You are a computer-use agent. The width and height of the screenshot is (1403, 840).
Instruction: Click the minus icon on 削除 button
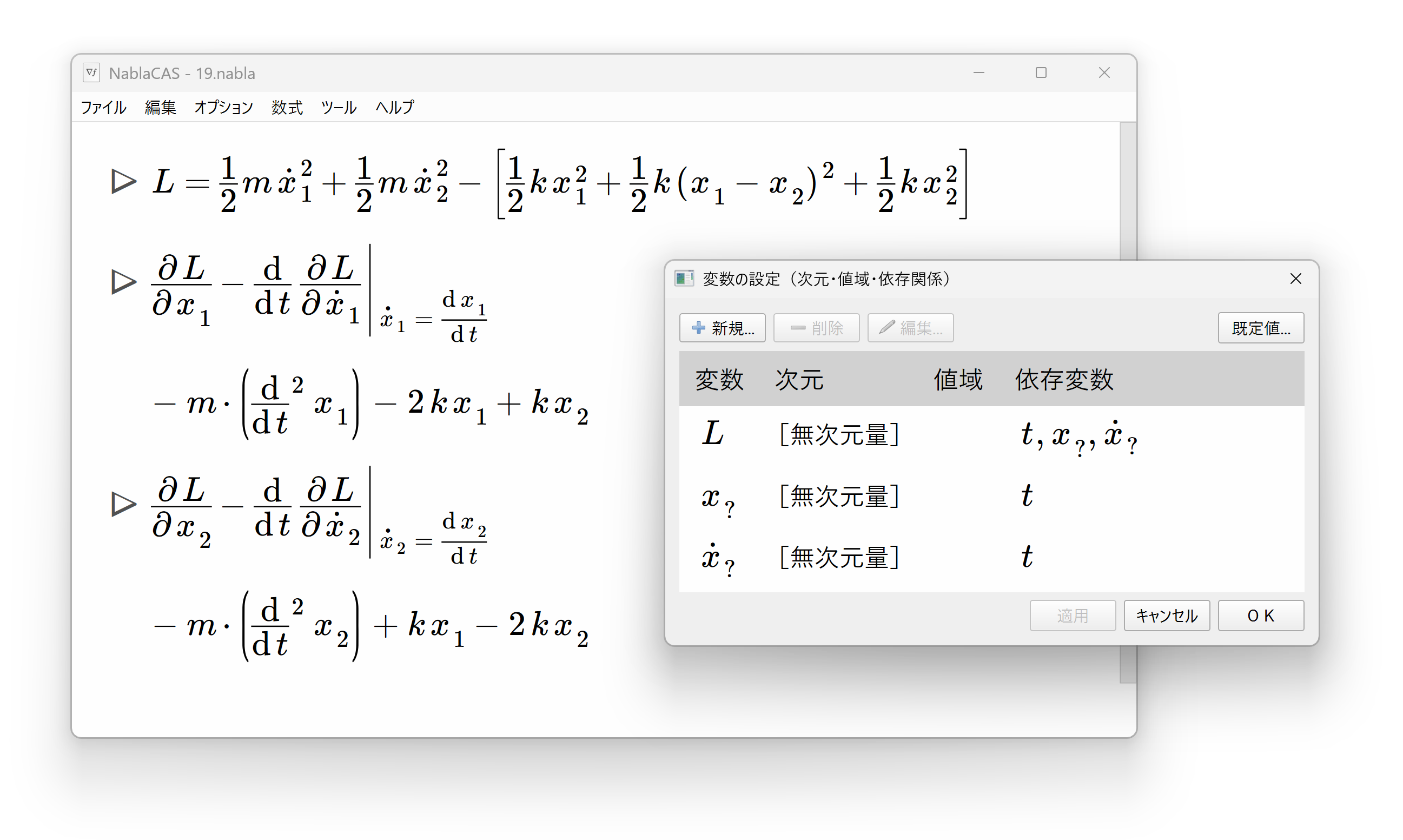(797, 328)
